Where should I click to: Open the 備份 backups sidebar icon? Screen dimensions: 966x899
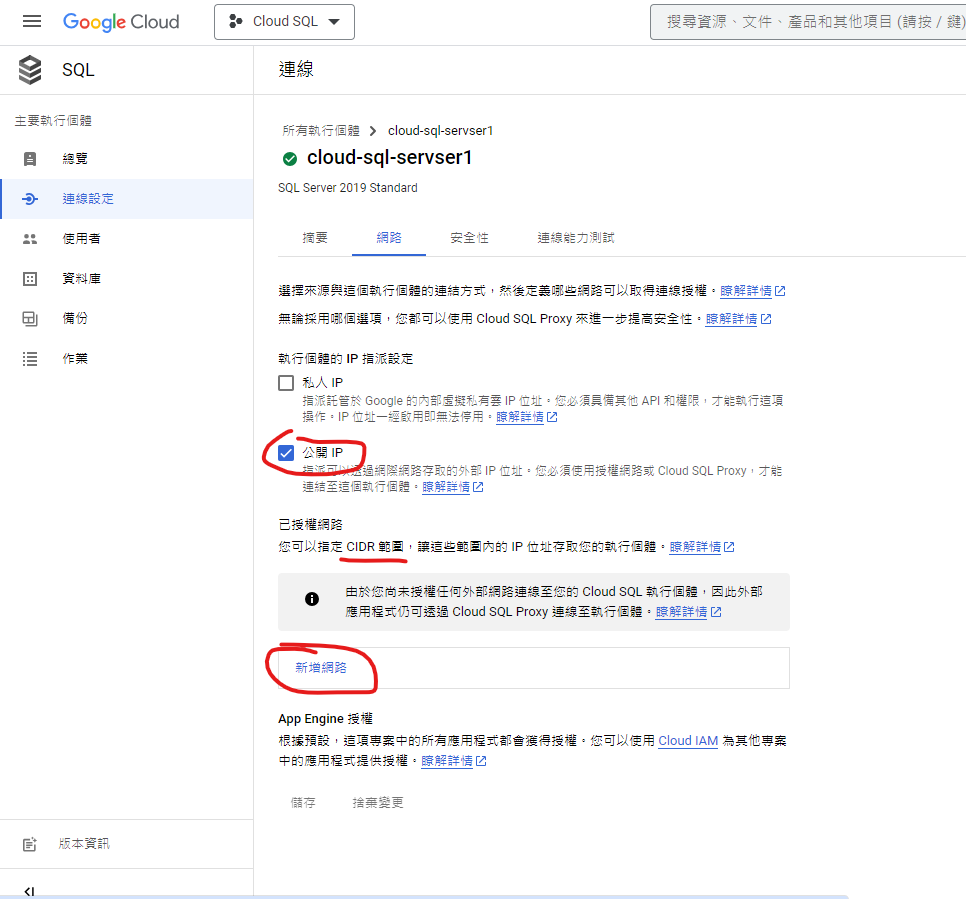point(30,319)
